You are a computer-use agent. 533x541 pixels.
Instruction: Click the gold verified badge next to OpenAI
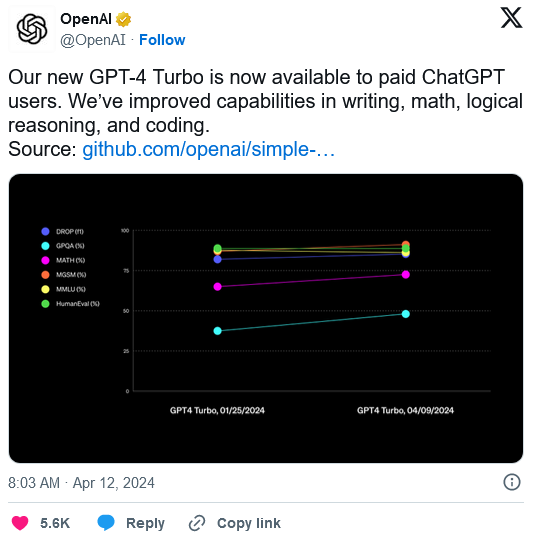pyautogui.click(x=123, y=19)
